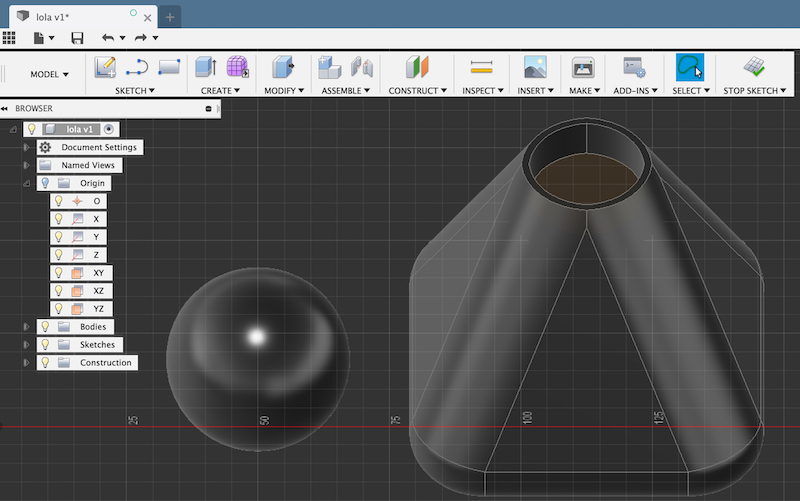Select the Press Pull modify icon
The height and width of the screenshot is (501, 800).
[283, 67]
